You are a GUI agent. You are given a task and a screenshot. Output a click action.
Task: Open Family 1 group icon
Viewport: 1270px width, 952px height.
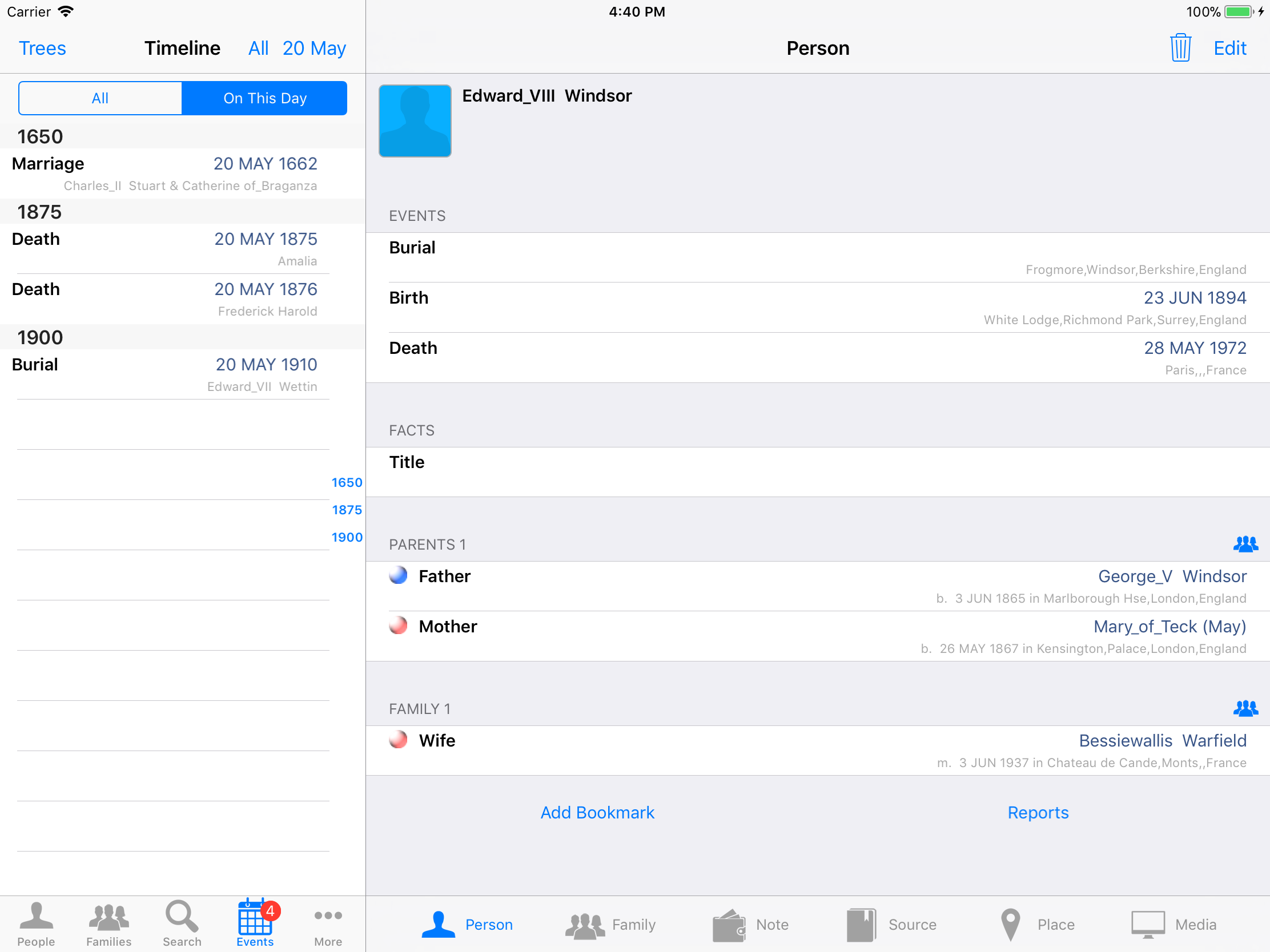[1245, 709]
